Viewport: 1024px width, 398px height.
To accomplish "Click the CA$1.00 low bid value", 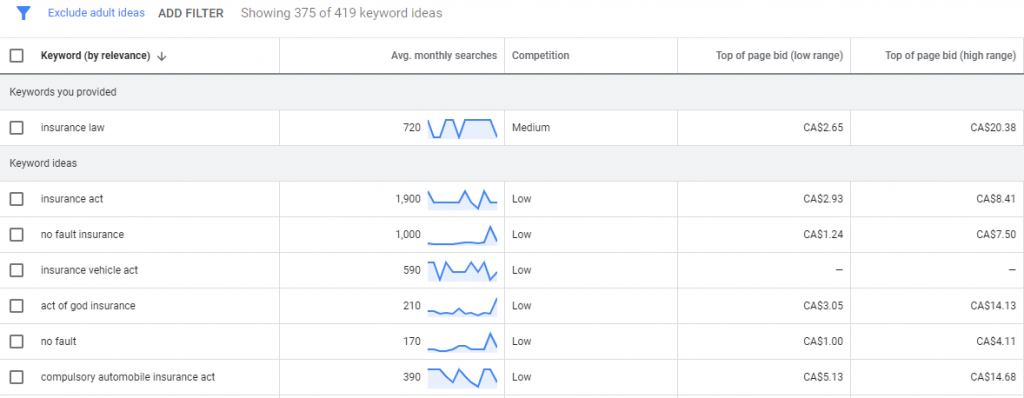I will [x=823, y=341].
